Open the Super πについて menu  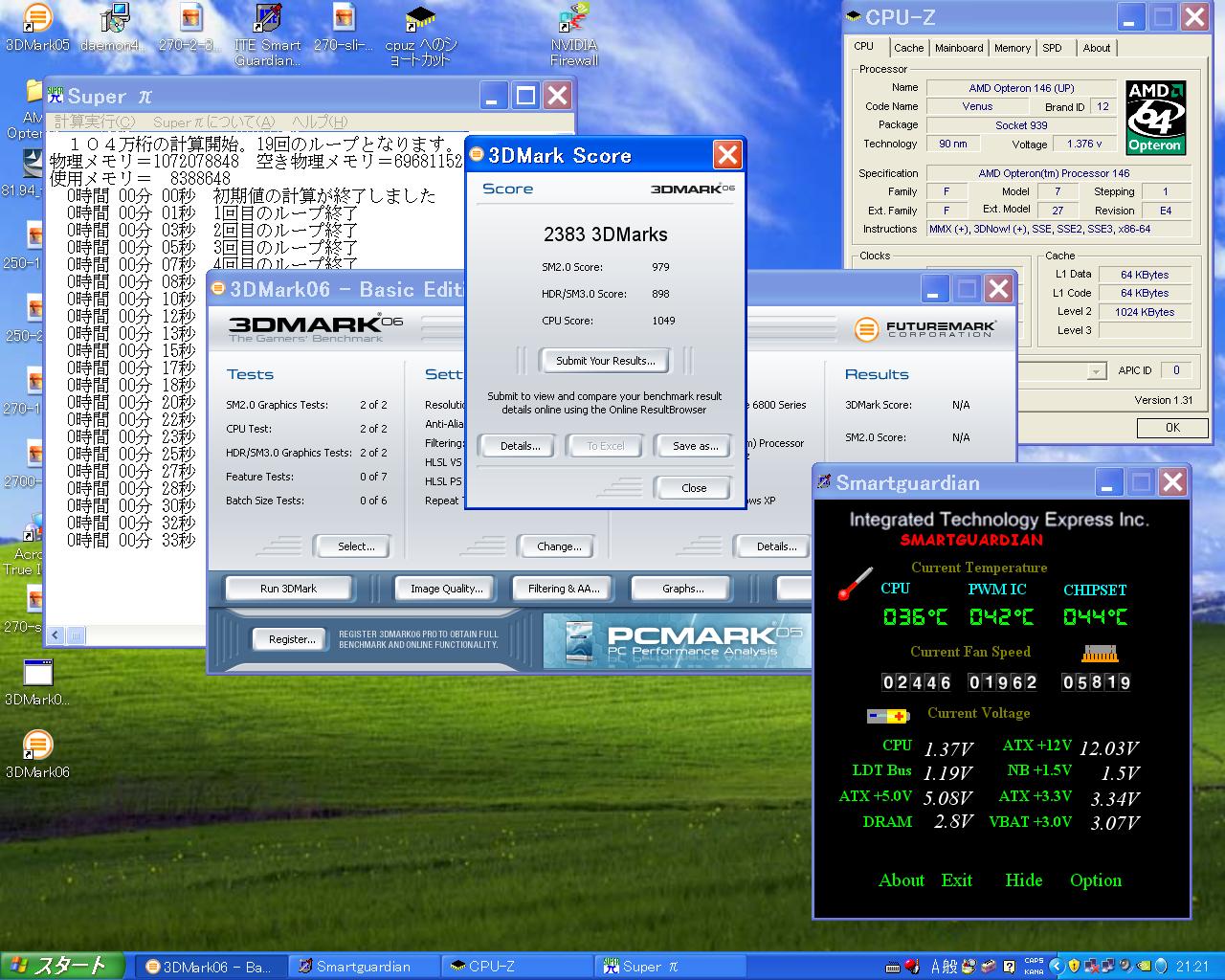213,122
